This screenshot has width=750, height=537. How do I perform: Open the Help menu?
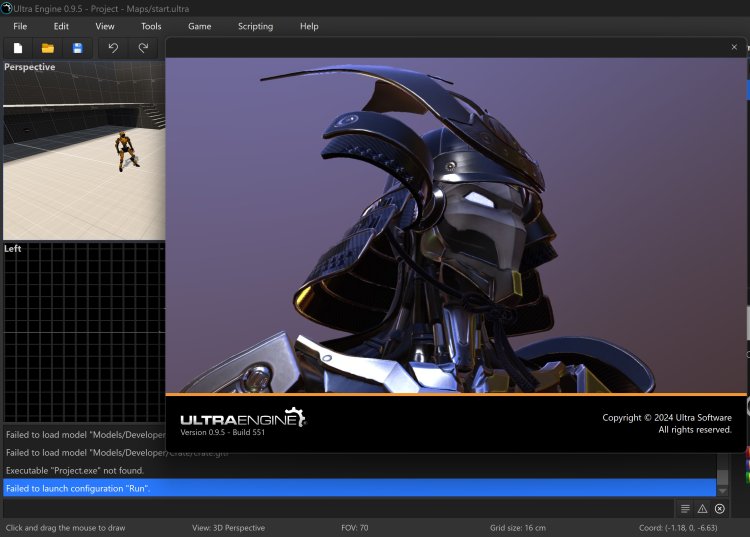309,26
